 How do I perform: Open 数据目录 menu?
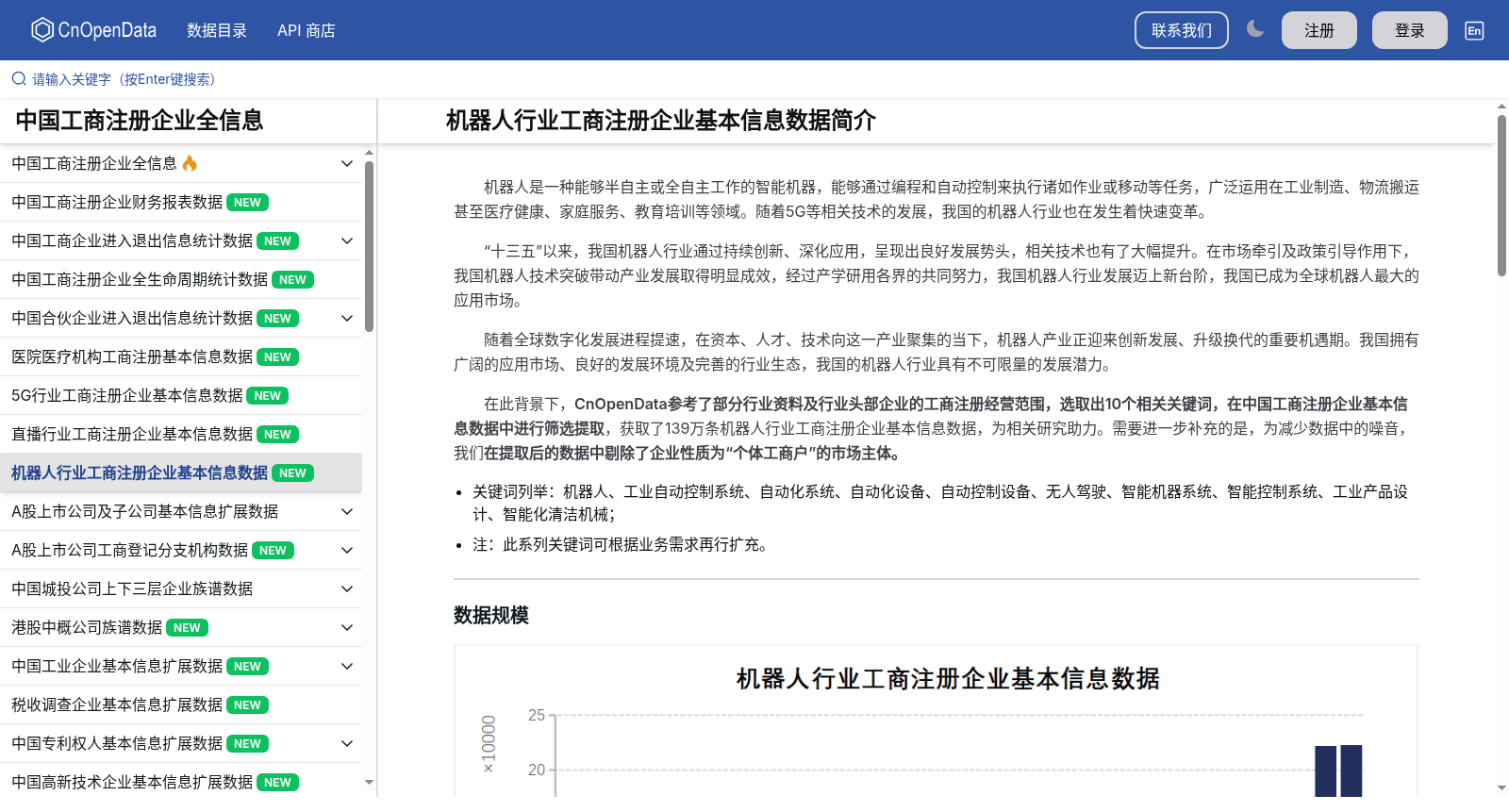point(217,30)
